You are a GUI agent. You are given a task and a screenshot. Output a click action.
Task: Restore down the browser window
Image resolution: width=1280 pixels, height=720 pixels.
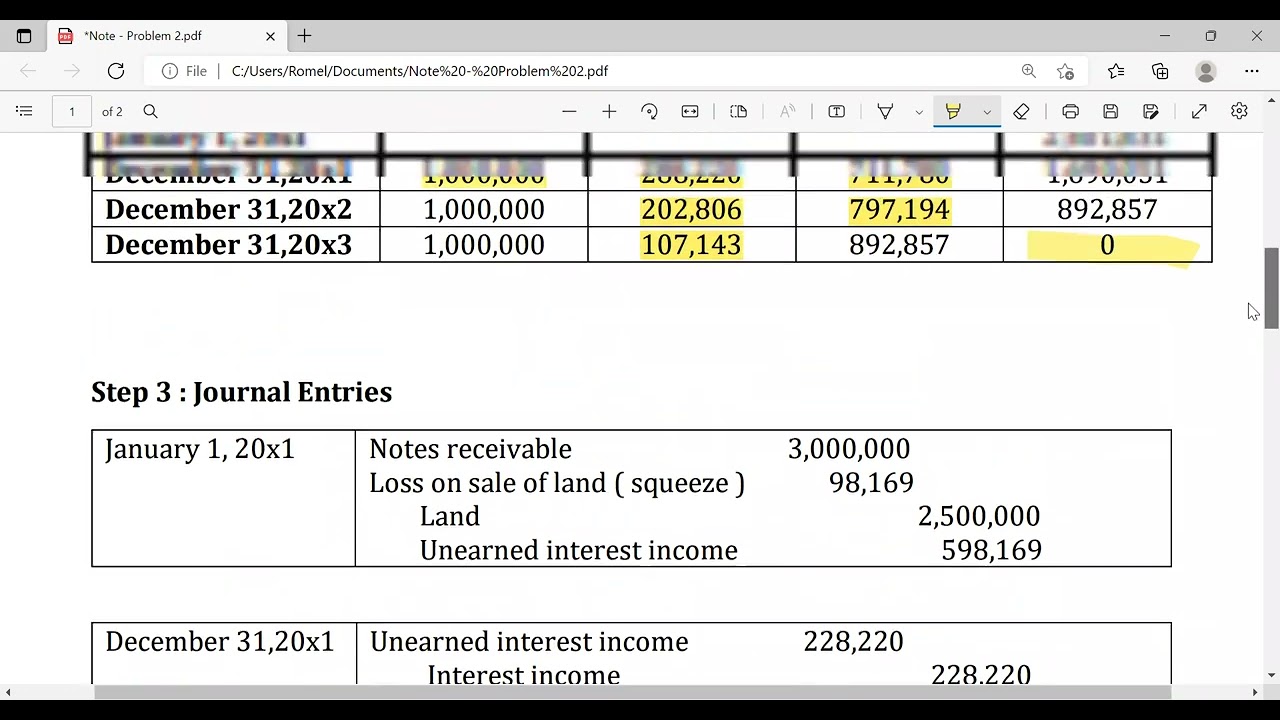point(1210,36)
